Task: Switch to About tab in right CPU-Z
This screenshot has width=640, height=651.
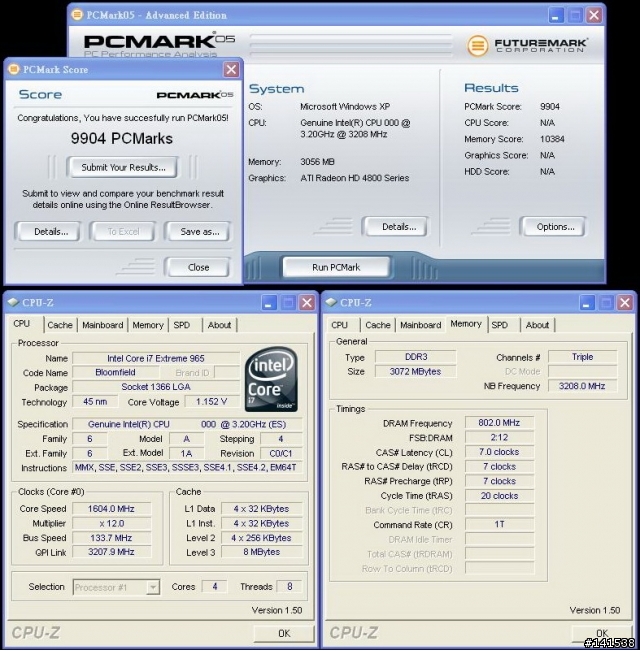Action: click(x=537, y=325)
